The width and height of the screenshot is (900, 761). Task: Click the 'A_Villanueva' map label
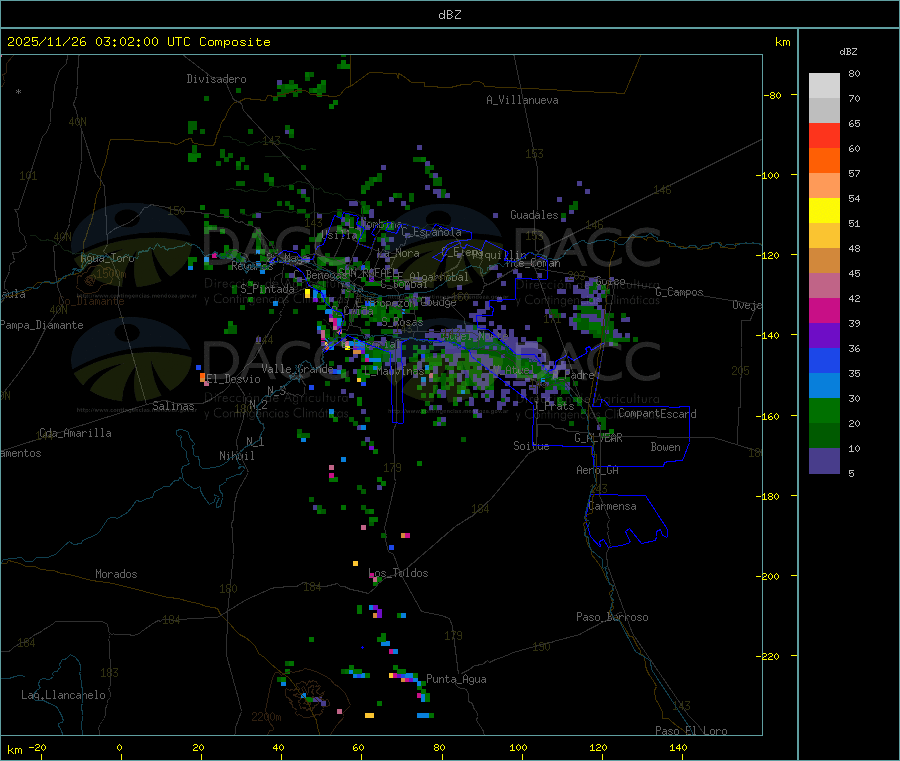pyautogui.click(x=522, y=100)
